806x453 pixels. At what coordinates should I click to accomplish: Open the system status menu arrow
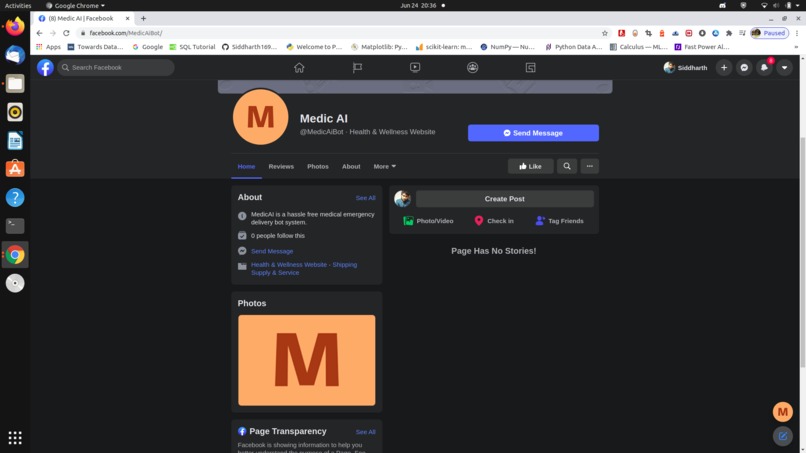point(798,5)
